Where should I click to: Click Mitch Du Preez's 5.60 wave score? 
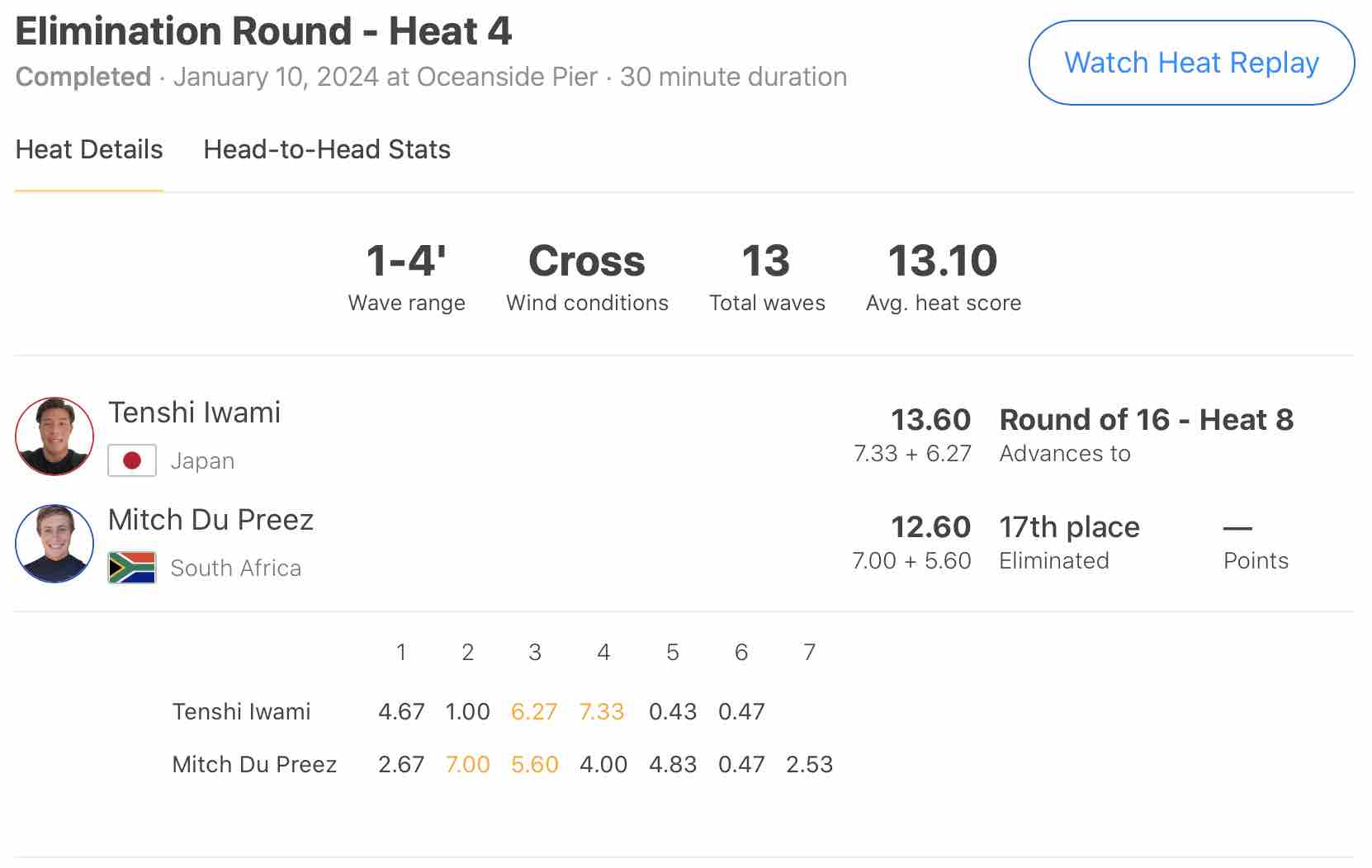tap(534, 764)
